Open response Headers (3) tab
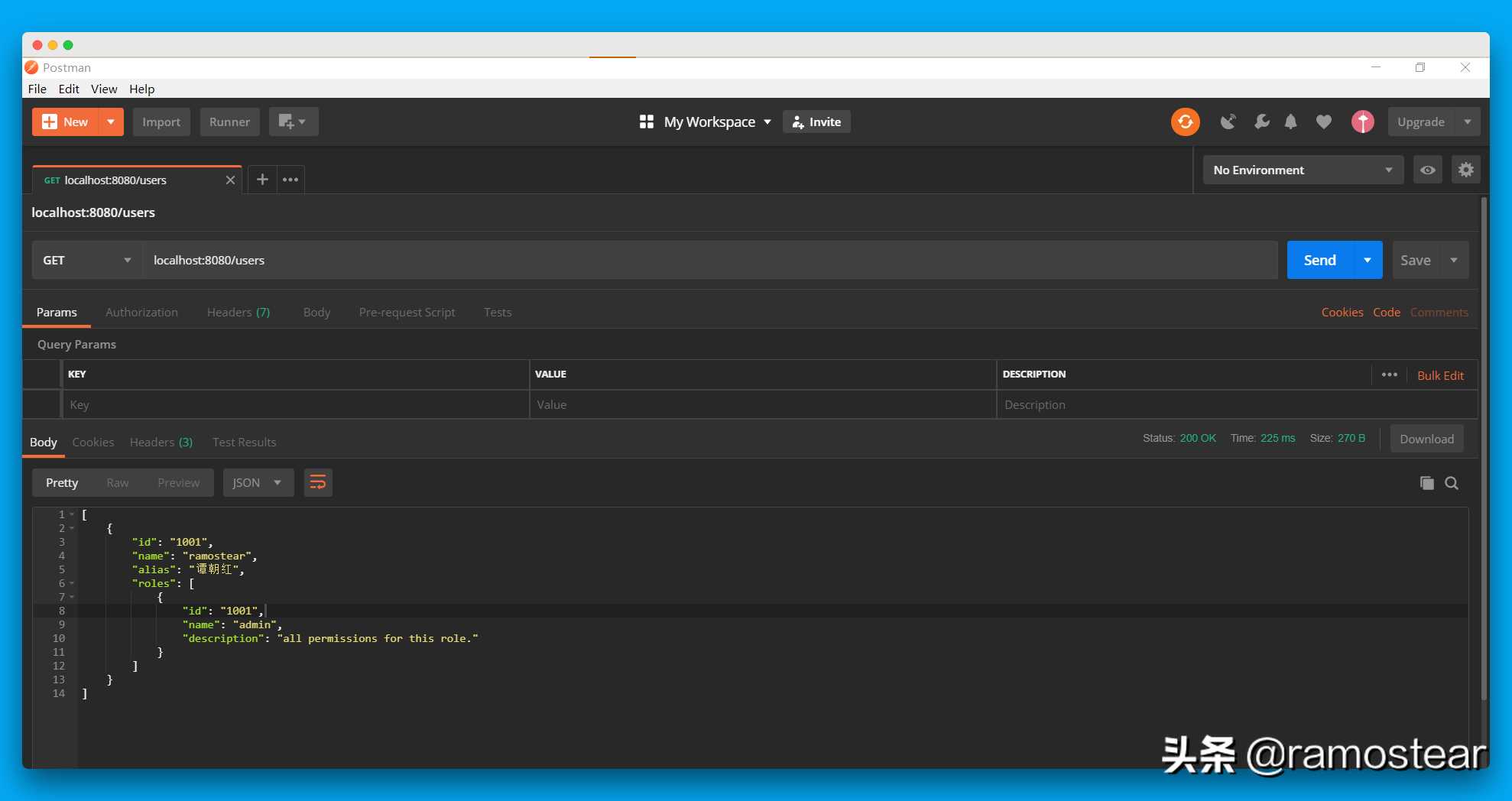1512x801 pixels. (x=161, y=442)
